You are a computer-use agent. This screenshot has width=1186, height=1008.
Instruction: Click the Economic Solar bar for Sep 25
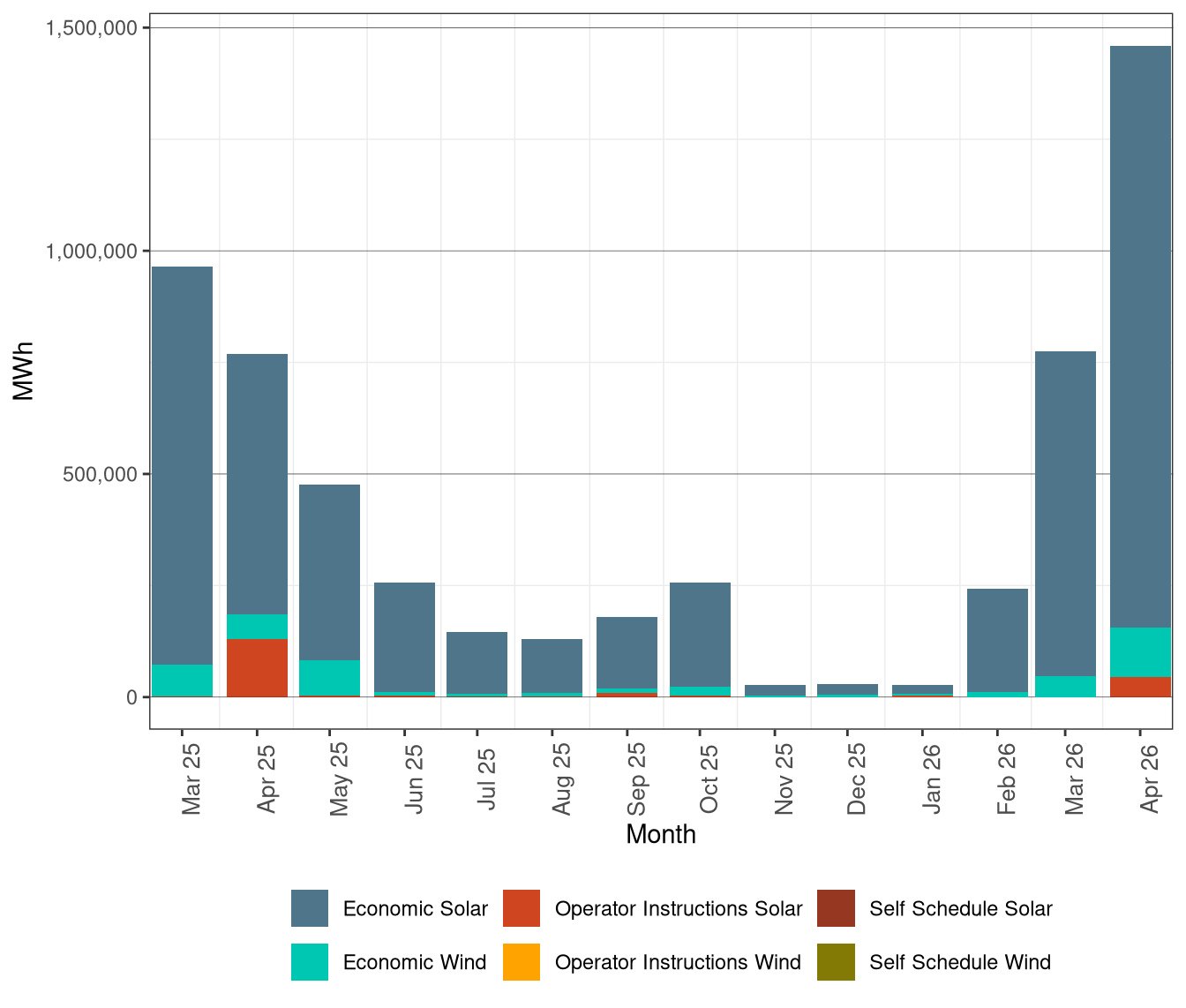tap(627, 652)
